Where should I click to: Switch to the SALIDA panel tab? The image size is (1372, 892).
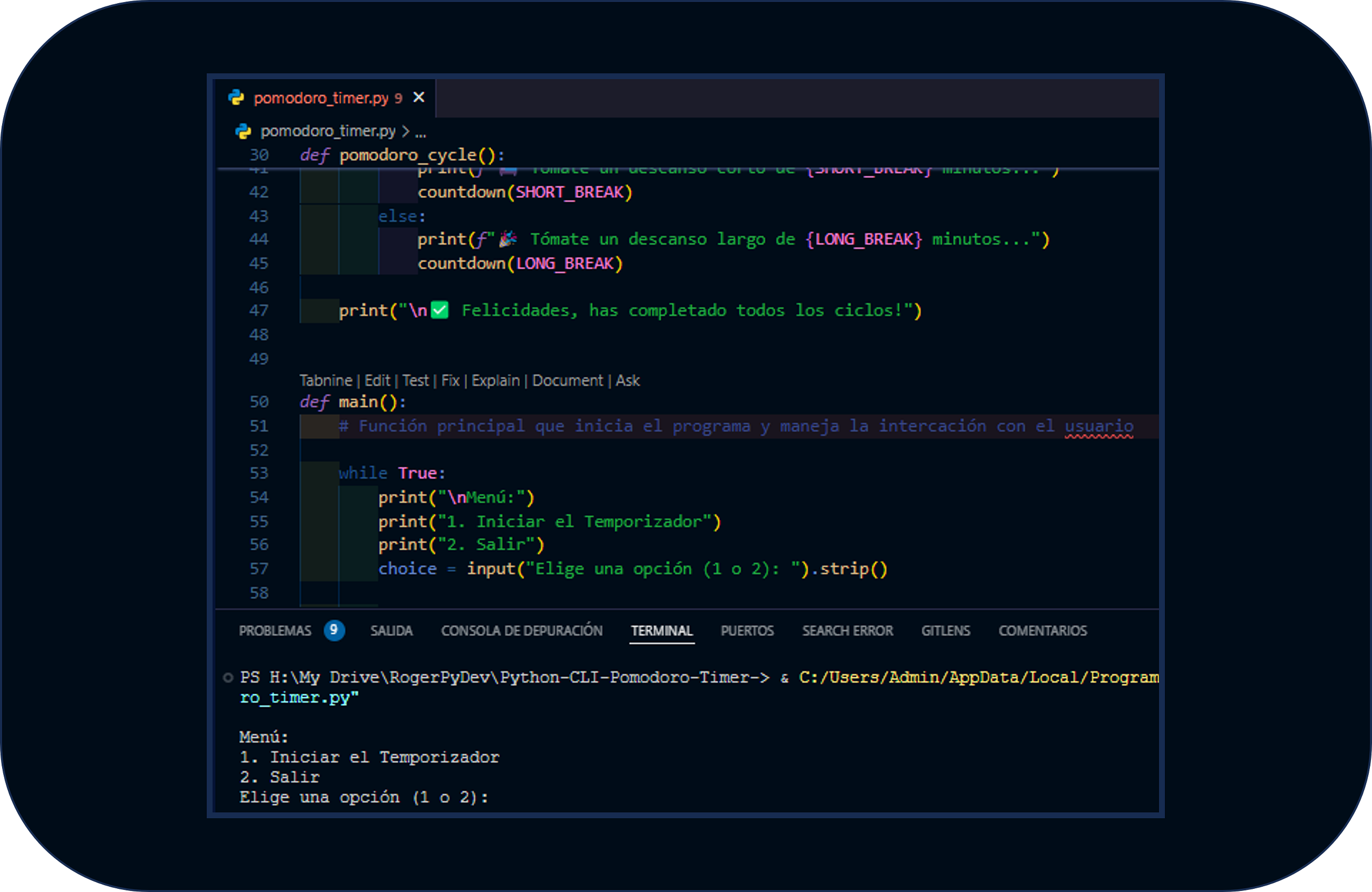[392, 630]
